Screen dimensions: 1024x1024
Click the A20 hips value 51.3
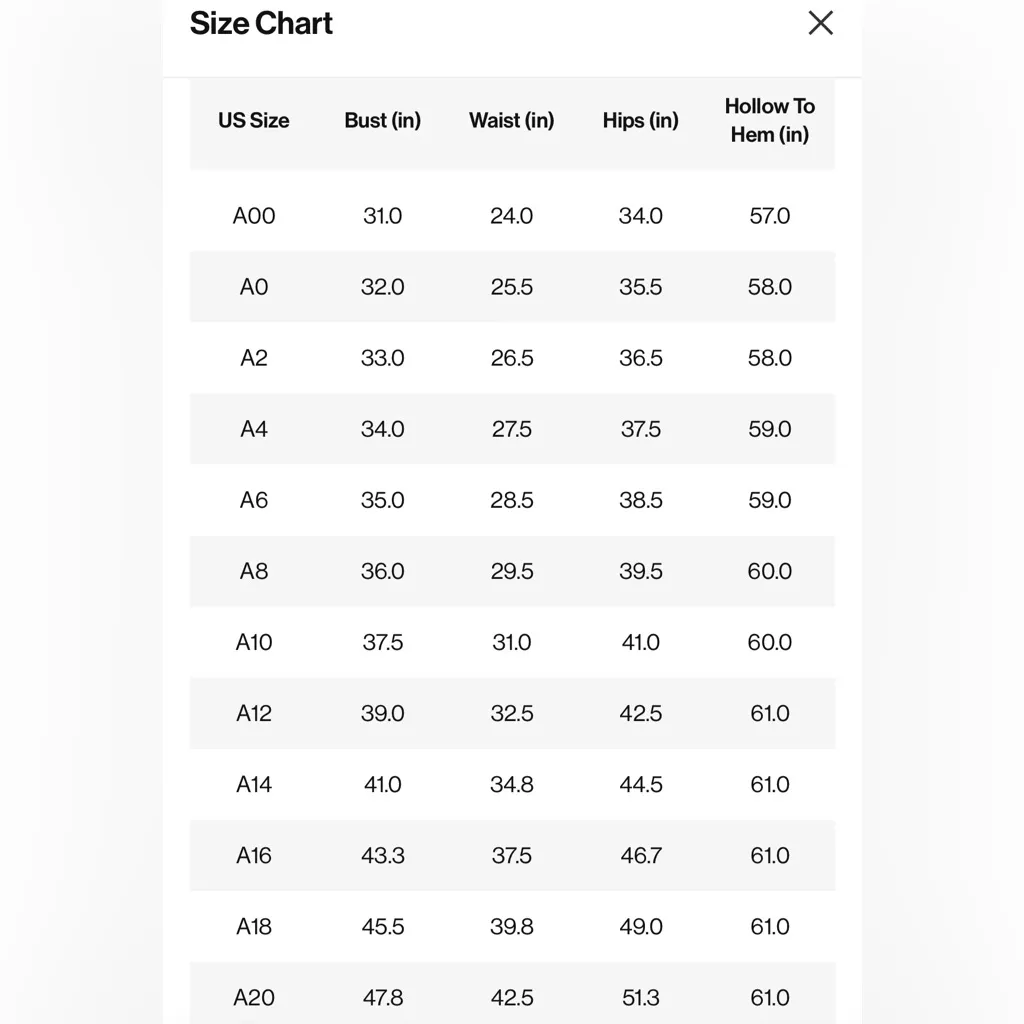click(x=640, y=997)
